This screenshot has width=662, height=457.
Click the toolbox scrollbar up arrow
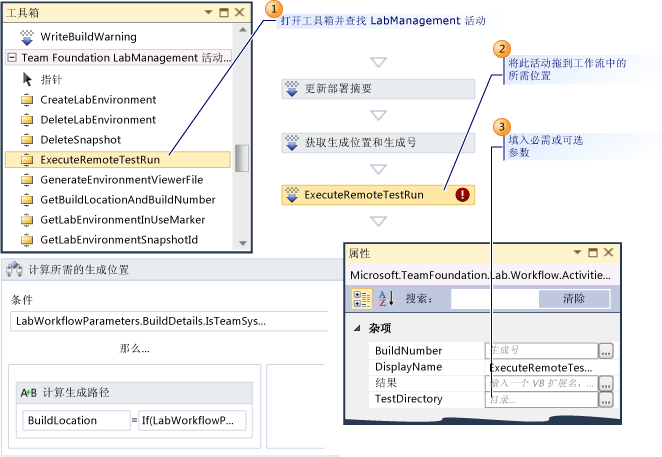click(x=242, y=30)
